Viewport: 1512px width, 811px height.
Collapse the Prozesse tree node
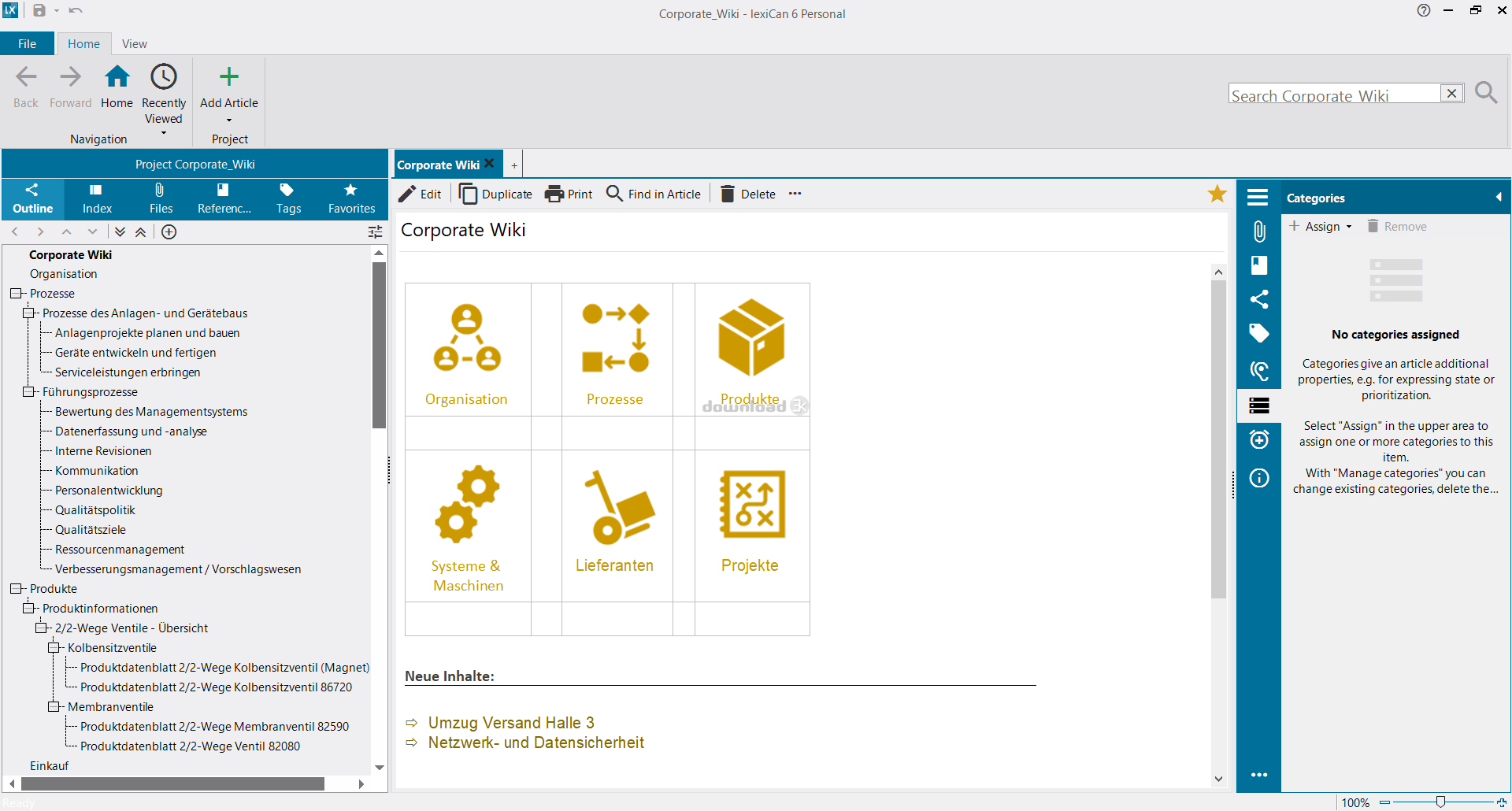(x=16, y=294)
